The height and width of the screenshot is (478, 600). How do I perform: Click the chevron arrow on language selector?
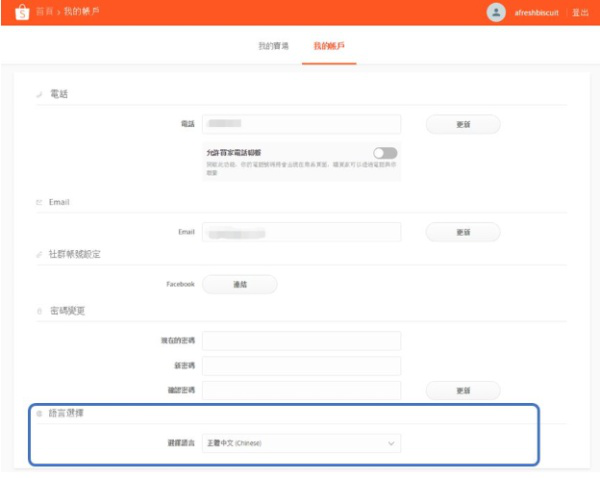coord(390,442)
